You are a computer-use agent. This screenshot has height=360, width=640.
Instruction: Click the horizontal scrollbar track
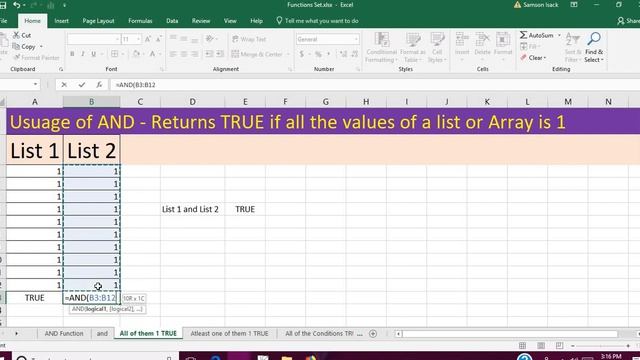510,334
